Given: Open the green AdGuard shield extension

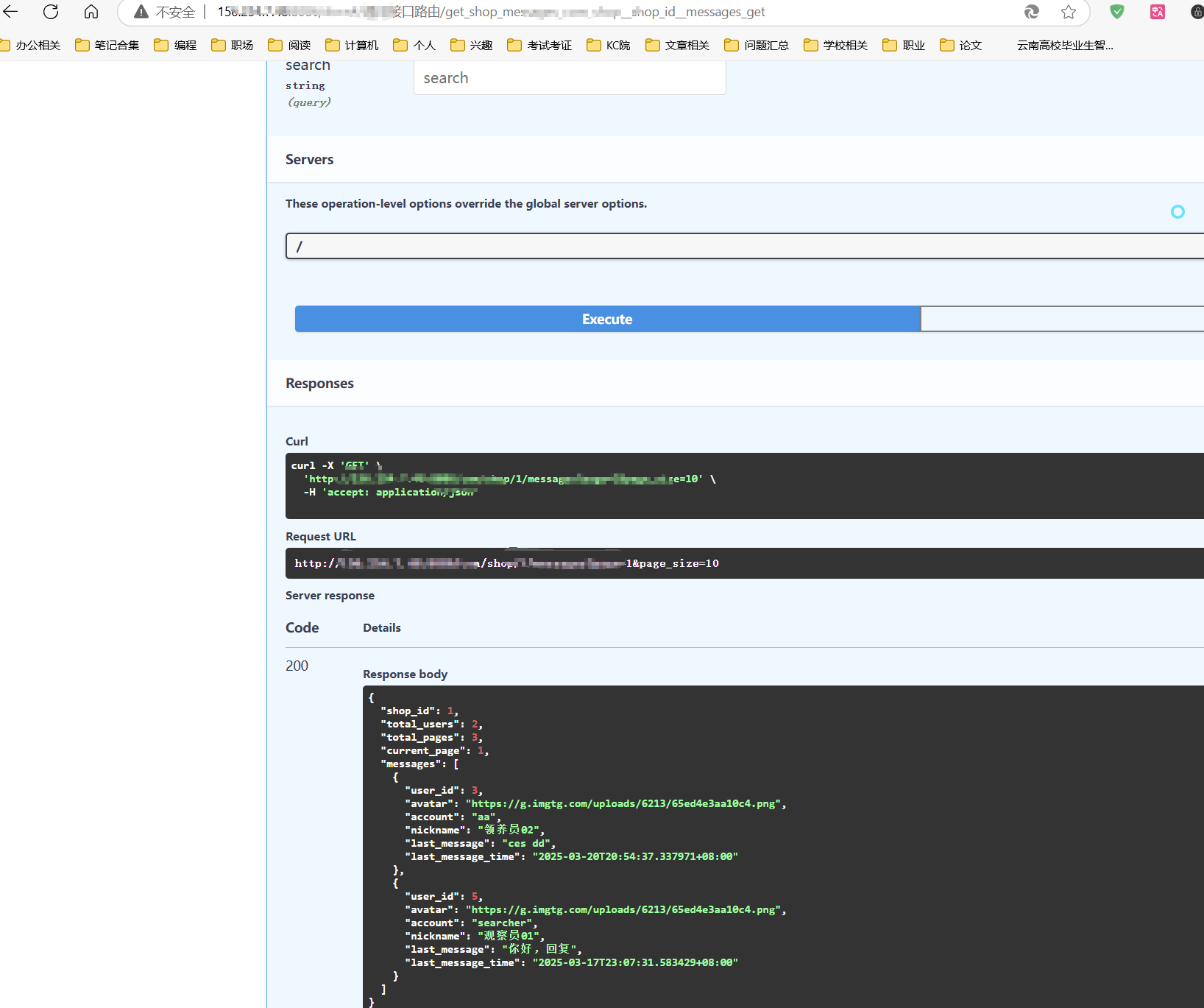Looking at the screenshot, I should point(1116,12).
